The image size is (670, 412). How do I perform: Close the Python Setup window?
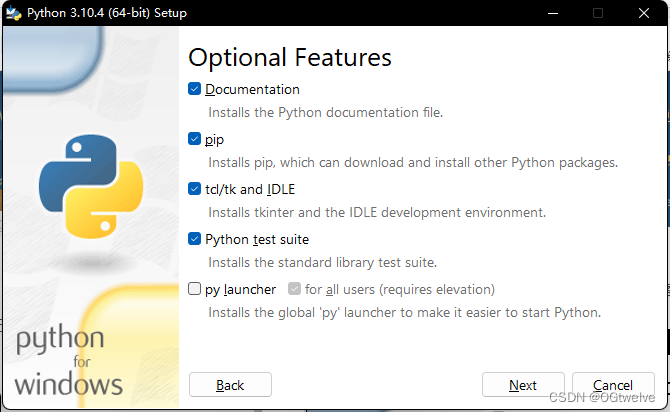point(644,13)
